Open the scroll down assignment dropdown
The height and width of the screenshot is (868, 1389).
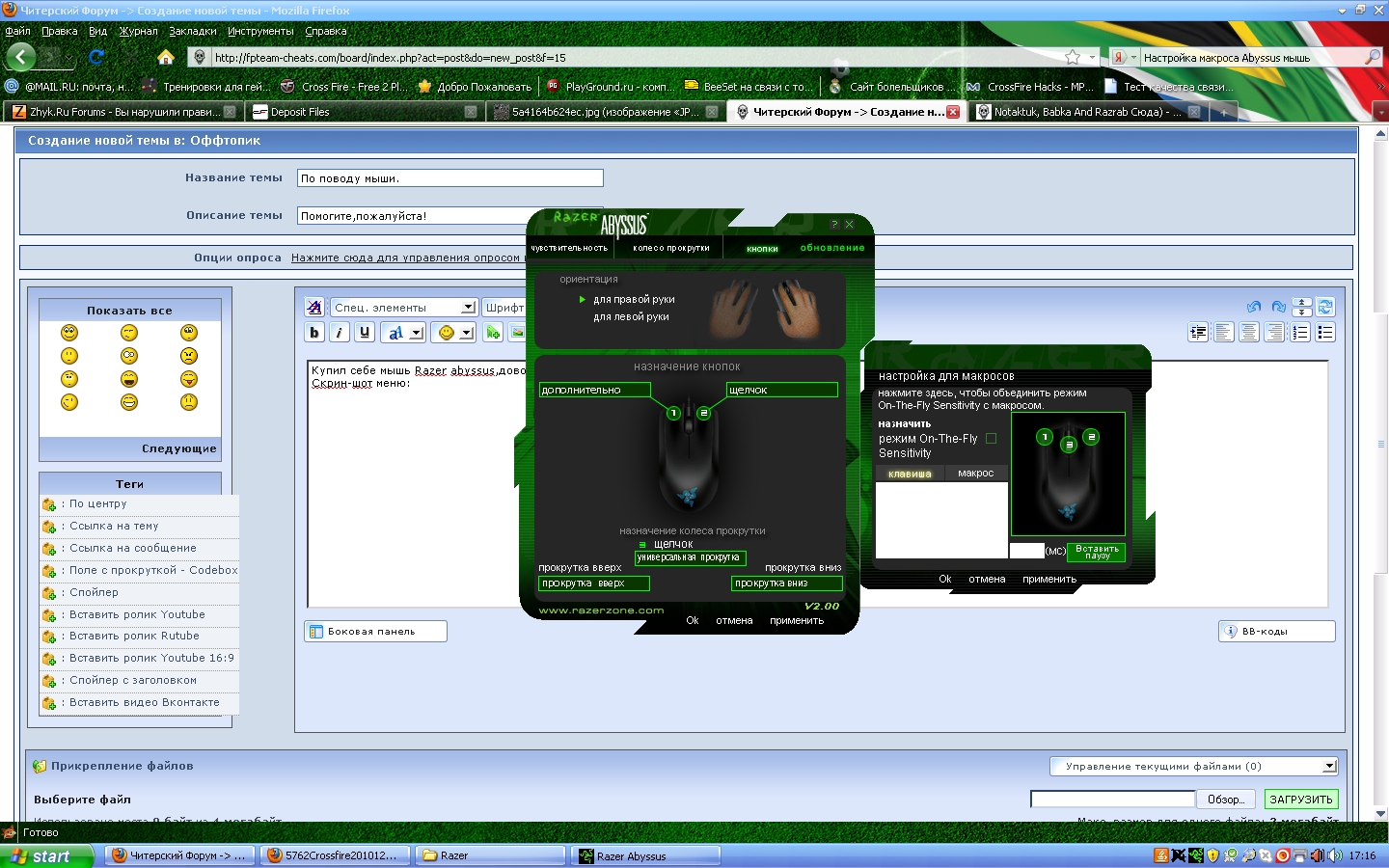click(787, 583)
